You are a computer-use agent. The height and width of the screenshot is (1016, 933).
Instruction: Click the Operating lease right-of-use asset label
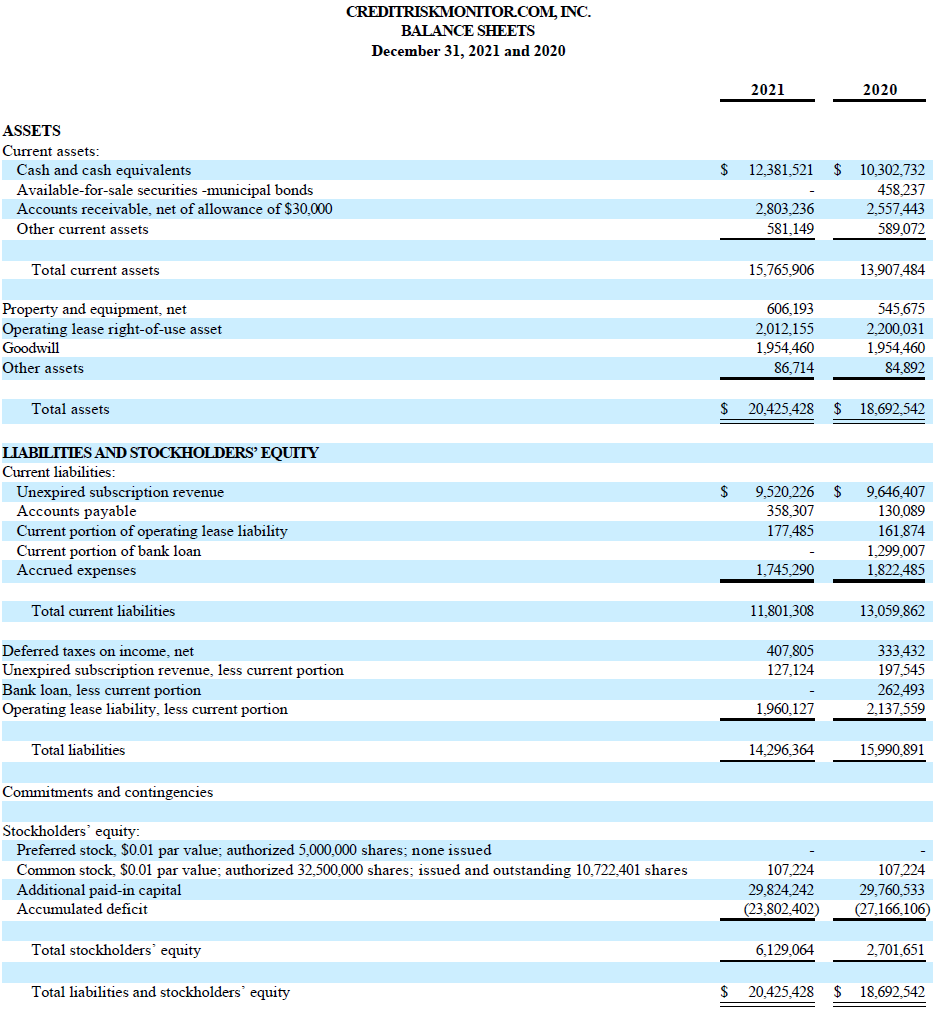point(112,329)
